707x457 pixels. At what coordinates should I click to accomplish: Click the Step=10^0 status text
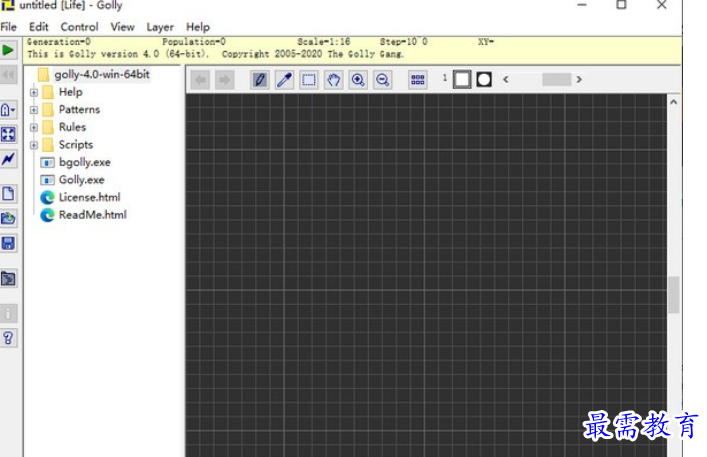pos(404,42)
